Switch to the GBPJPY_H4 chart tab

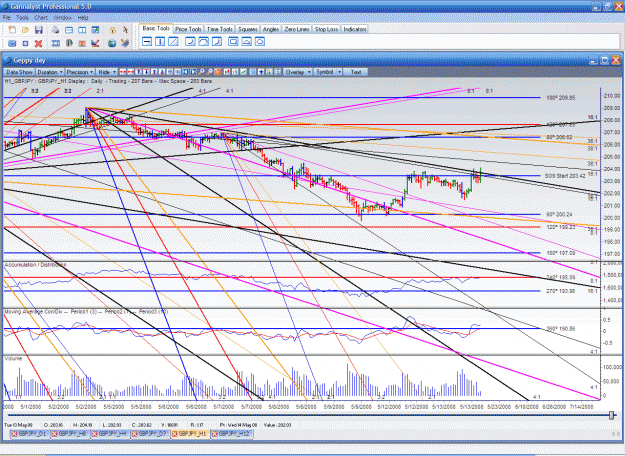(110, 434)
